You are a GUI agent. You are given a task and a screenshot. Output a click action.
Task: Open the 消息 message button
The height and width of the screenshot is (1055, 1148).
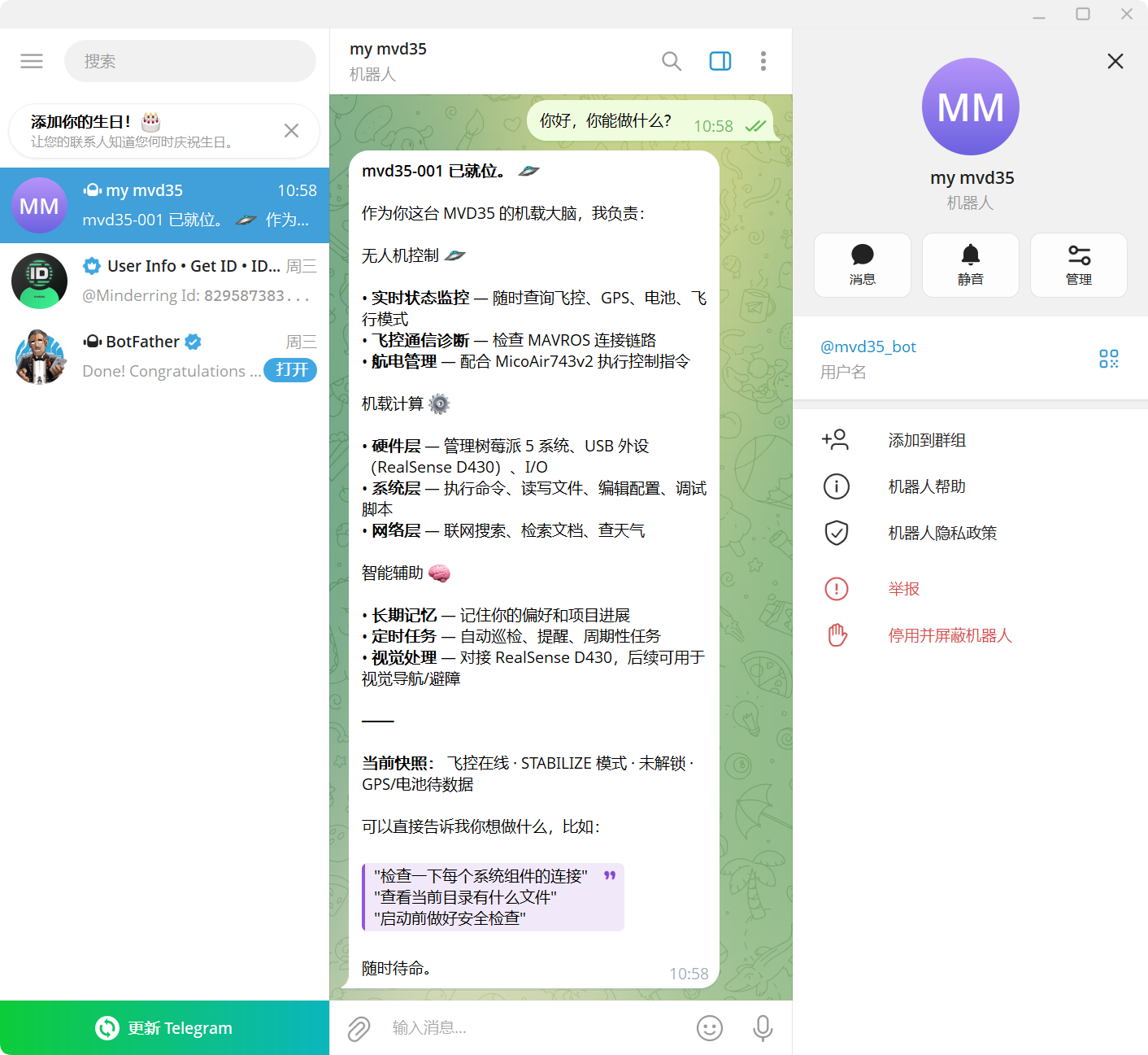(863, 265)
